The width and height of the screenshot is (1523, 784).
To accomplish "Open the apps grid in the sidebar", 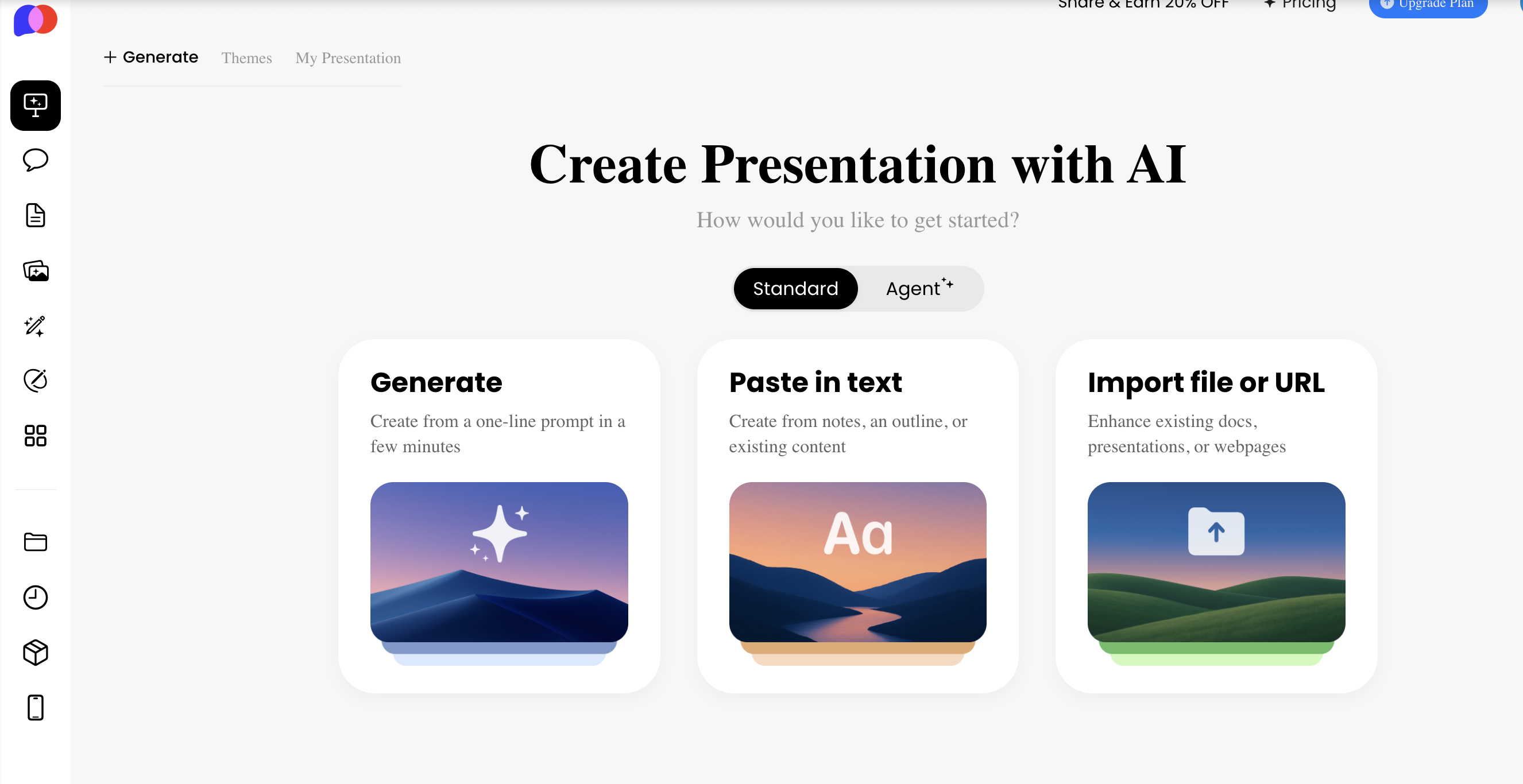I will coord(35,436).
